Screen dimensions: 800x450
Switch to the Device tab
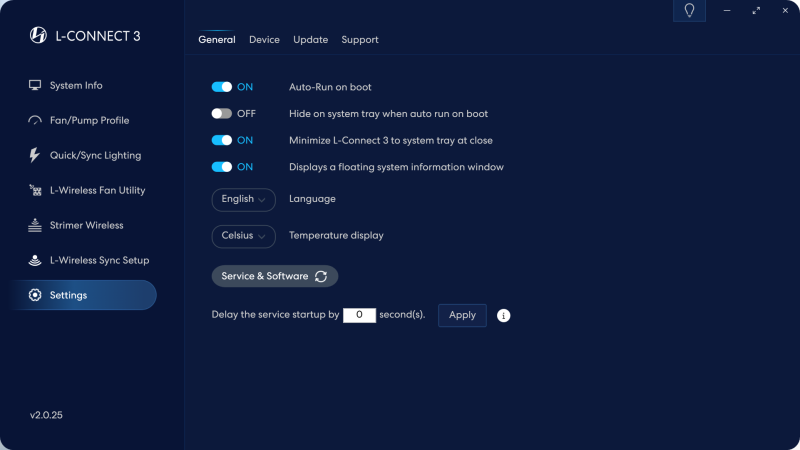click(264, 39)
